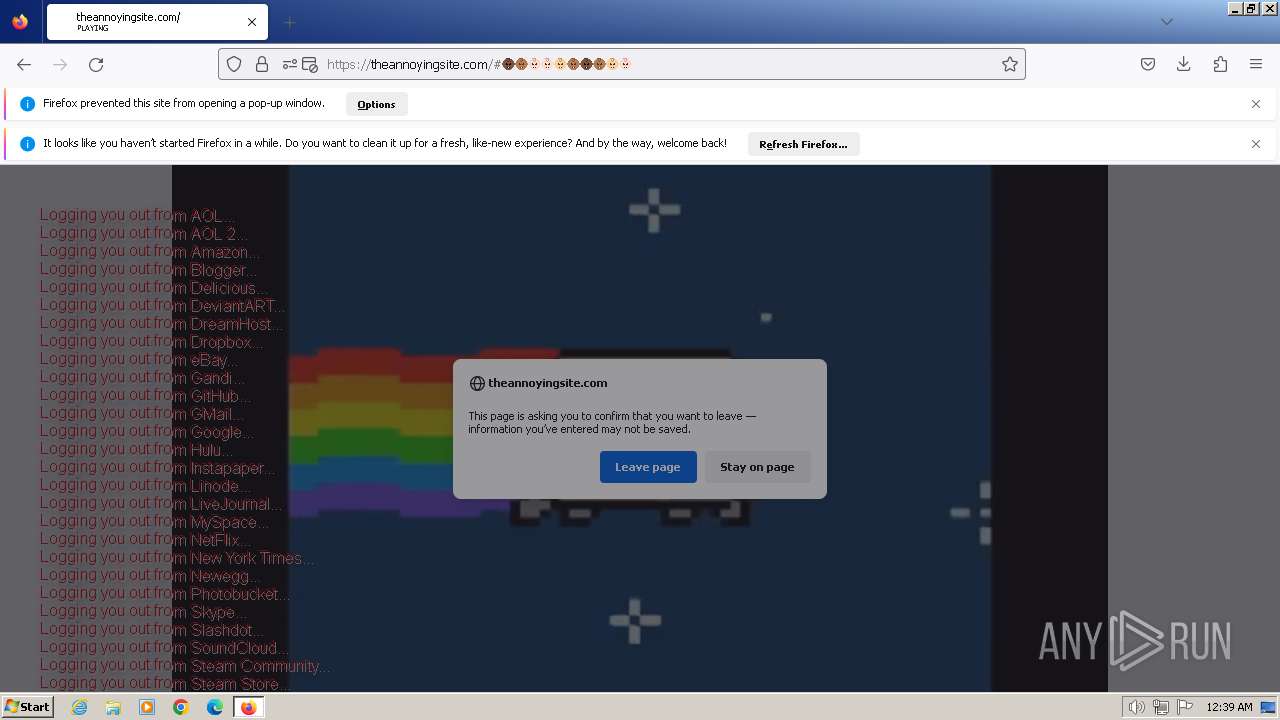Open the Windows Start menu
The height and width of the screenshot is (720, 1280).
pos(27,707)
